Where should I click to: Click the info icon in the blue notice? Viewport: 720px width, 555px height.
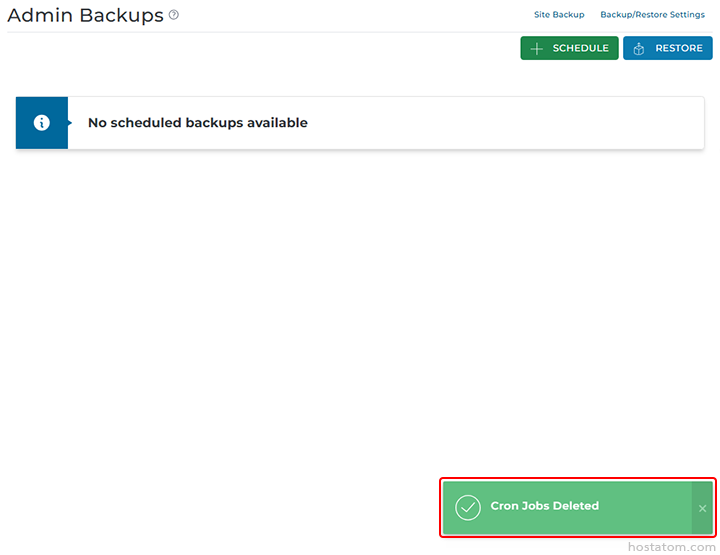(42, 123)
